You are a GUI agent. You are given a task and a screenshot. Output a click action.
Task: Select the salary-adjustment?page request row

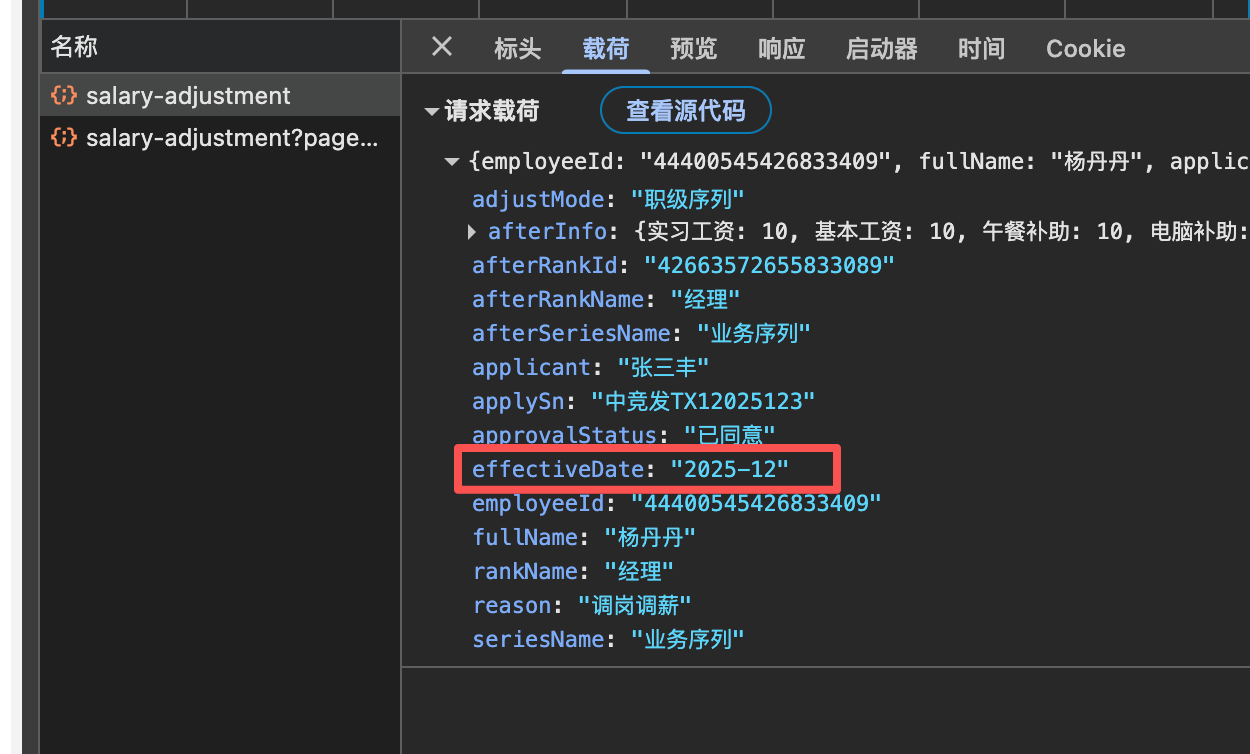tap(232, 138)
